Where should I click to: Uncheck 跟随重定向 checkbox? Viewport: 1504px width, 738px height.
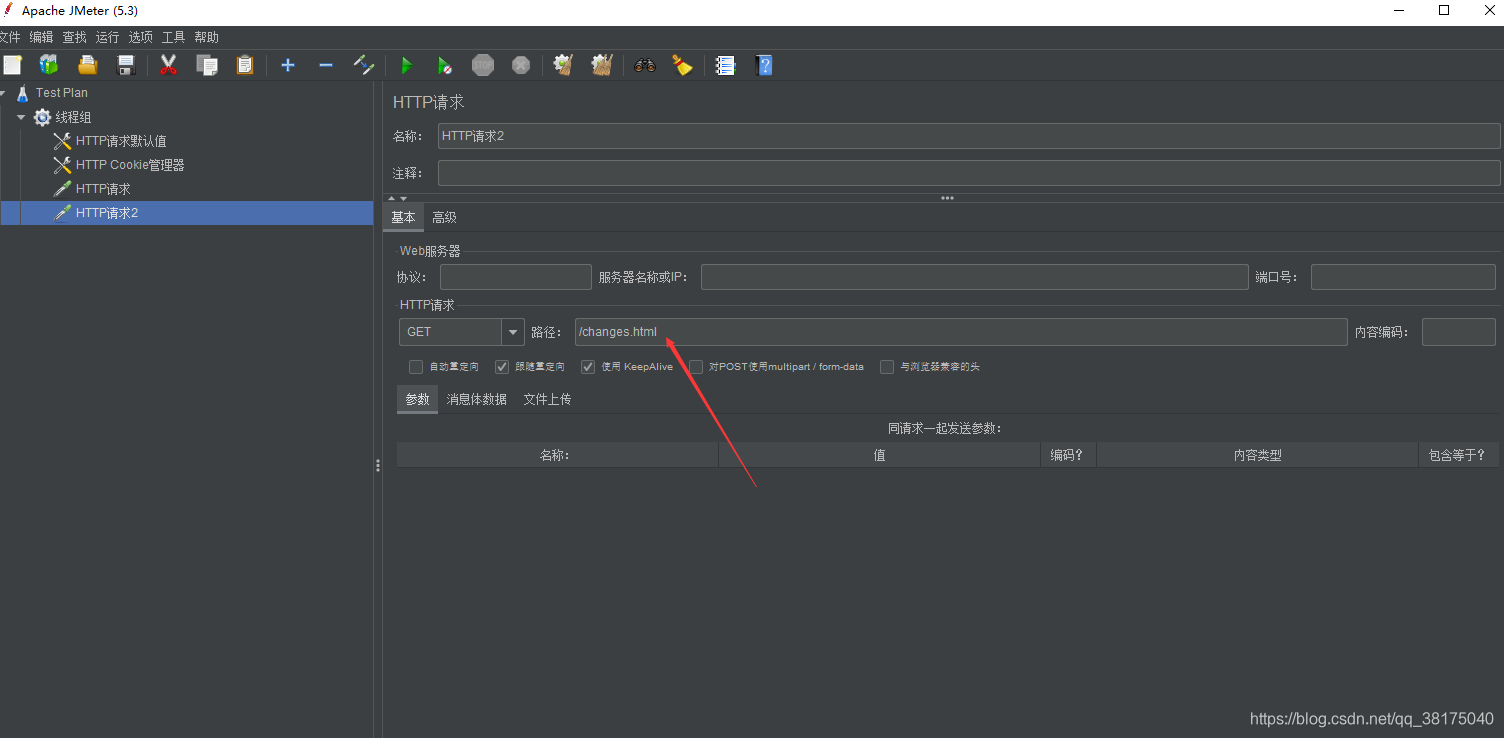point(502,367)
